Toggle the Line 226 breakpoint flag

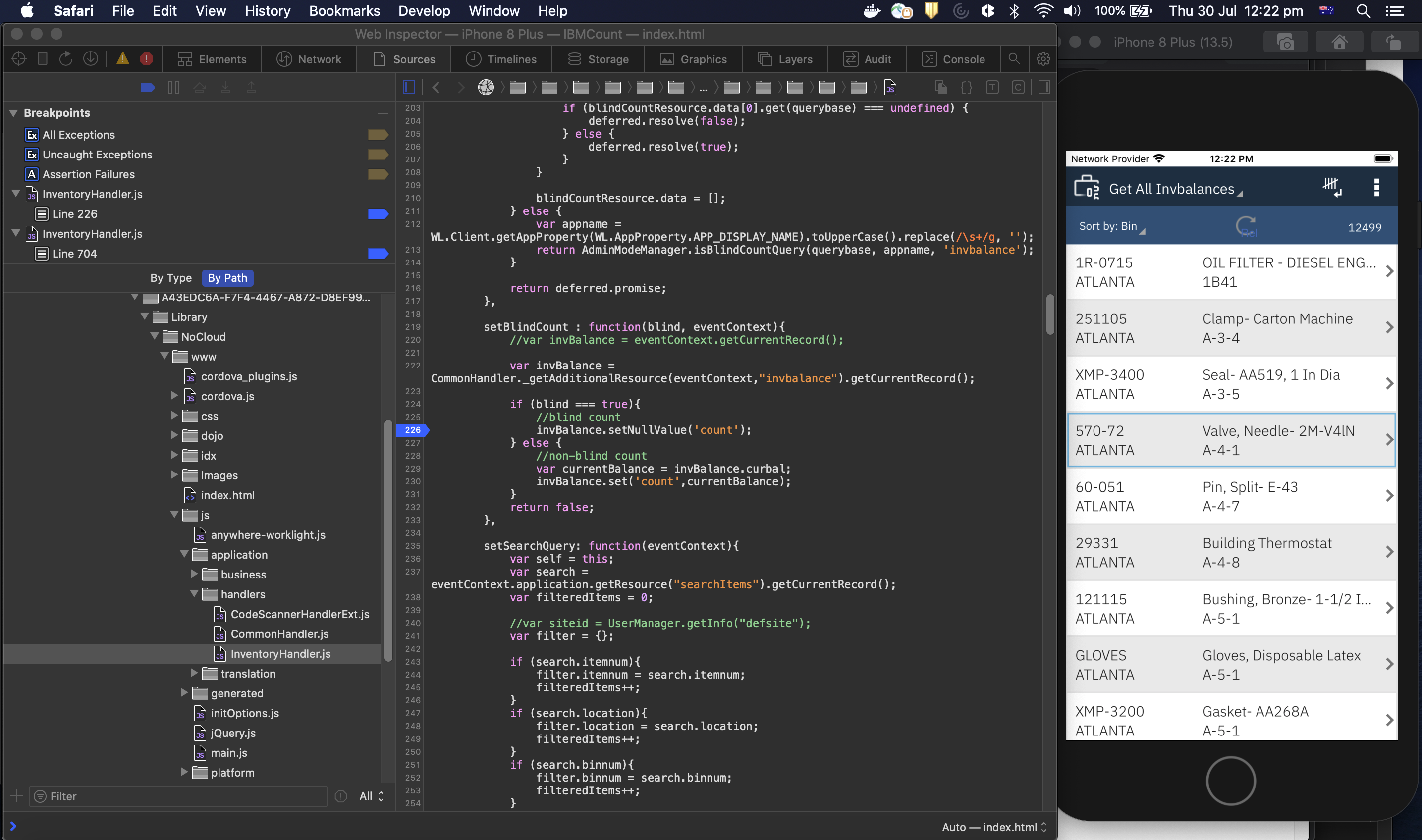[378, 213]
